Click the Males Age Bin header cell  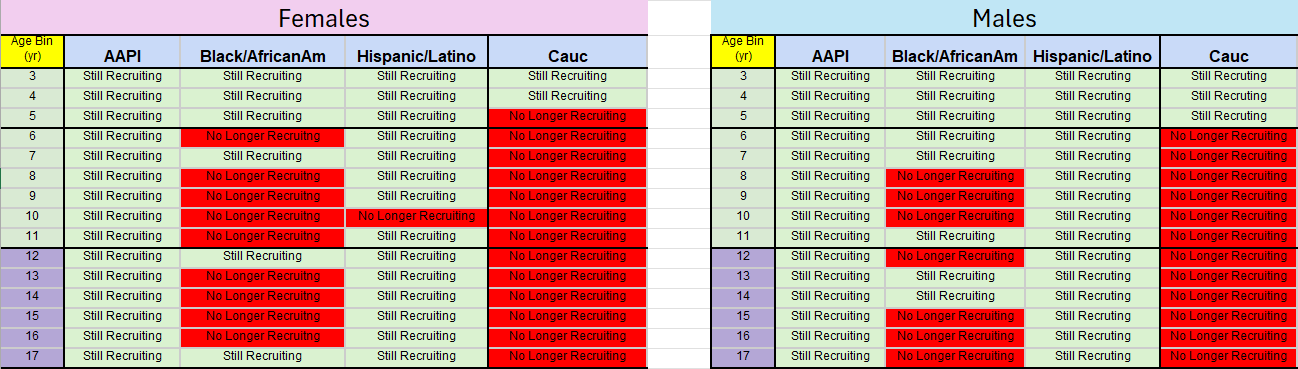pos(743,51)
